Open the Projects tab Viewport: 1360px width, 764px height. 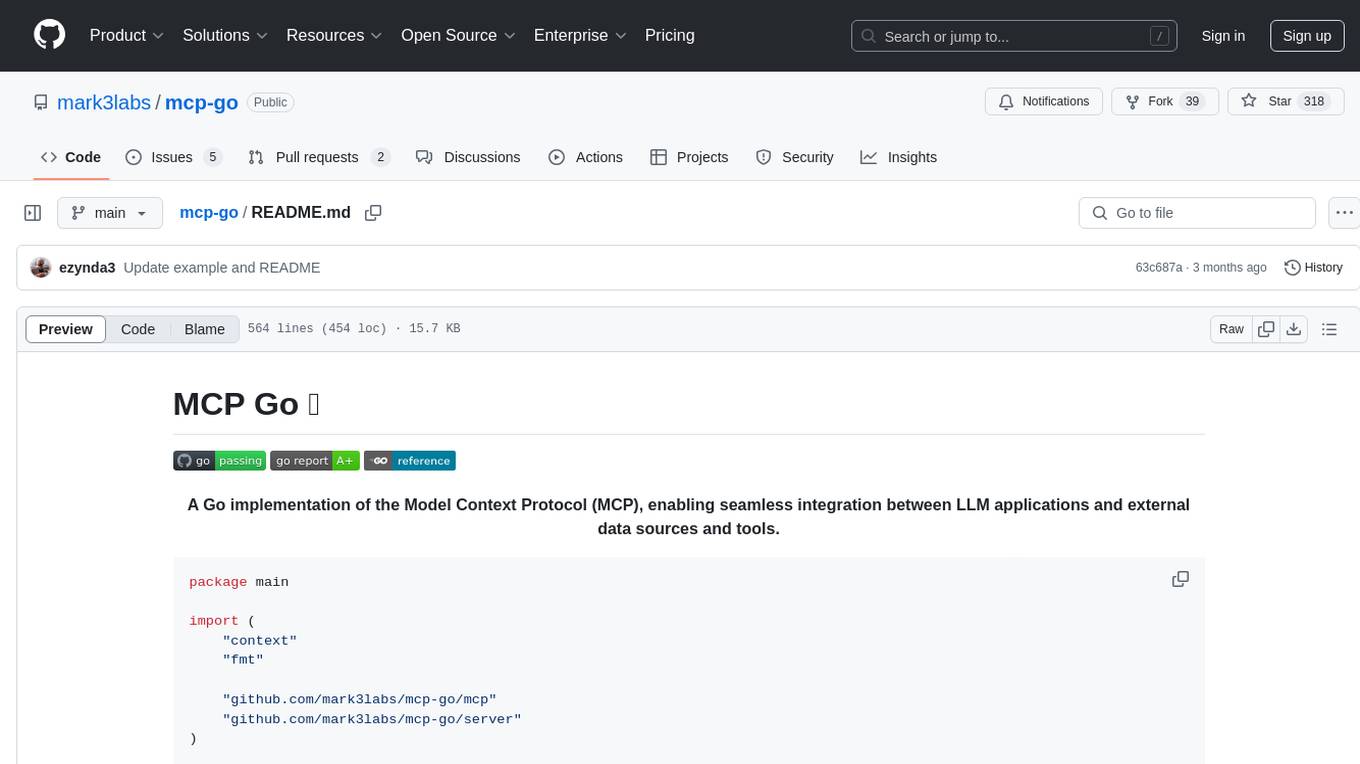[x=689, y=157]
